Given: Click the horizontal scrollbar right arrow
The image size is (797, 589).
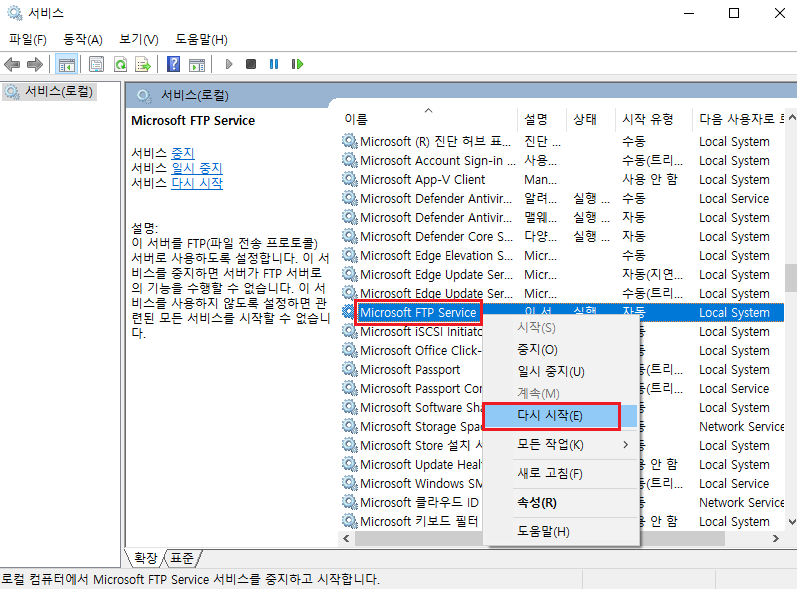Looking at the screenshot, I should pyautogui.click(x=776, y=538).
